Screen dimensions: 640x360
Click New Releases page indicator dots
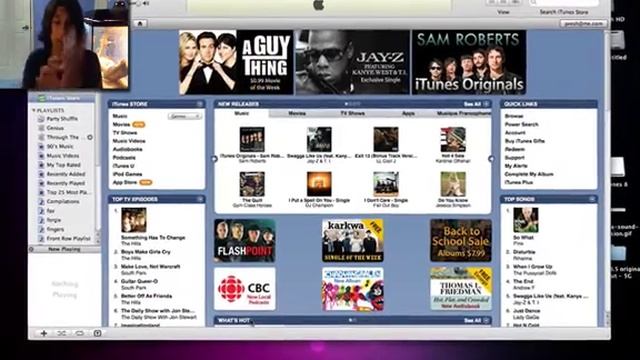tap(352, 104)
